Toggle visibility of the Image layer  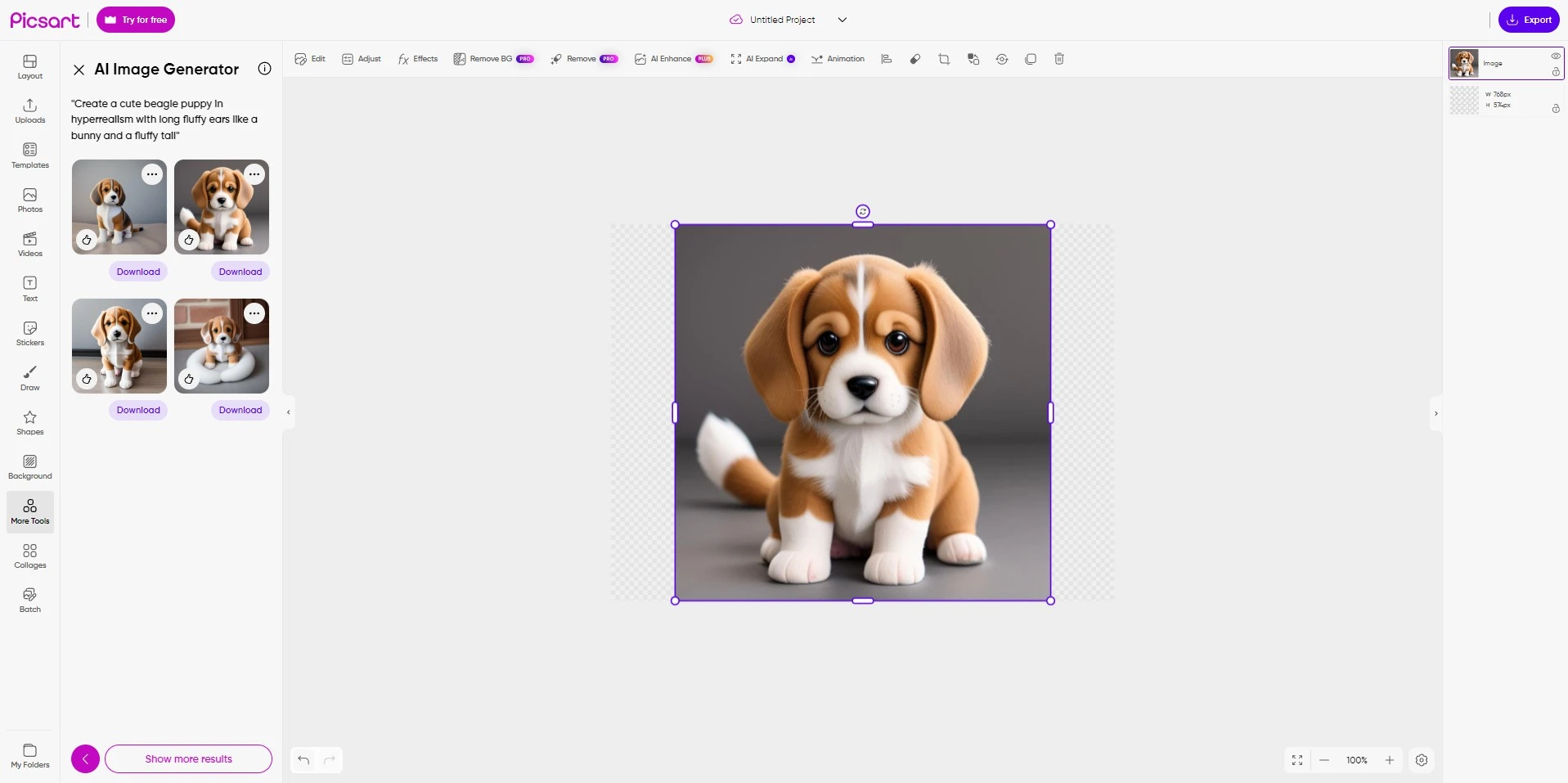[1556, 56]
